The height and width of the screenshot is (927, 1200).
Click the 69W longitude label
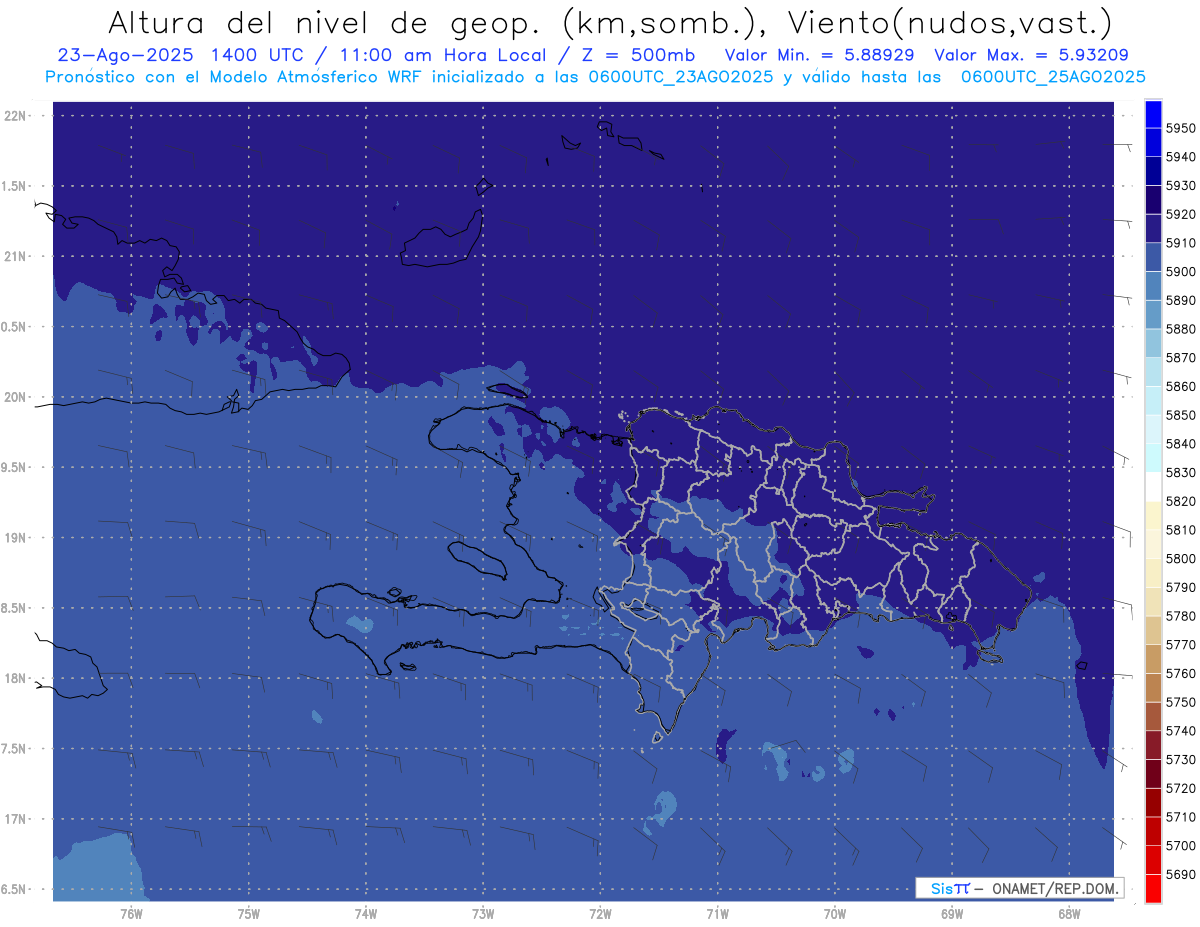[x=952, y=914]
